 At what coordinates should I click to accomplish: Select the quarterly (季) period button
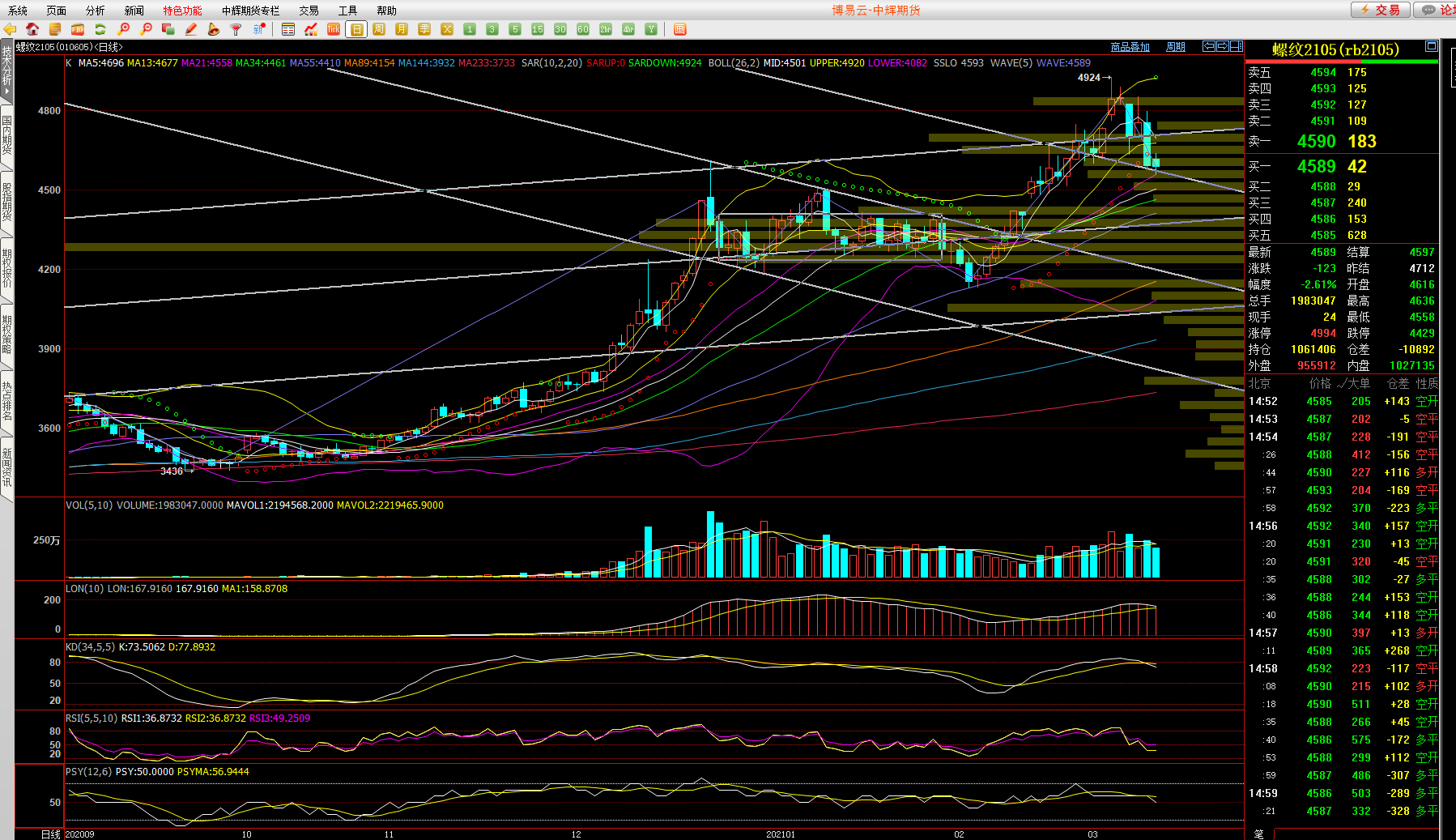424,29
